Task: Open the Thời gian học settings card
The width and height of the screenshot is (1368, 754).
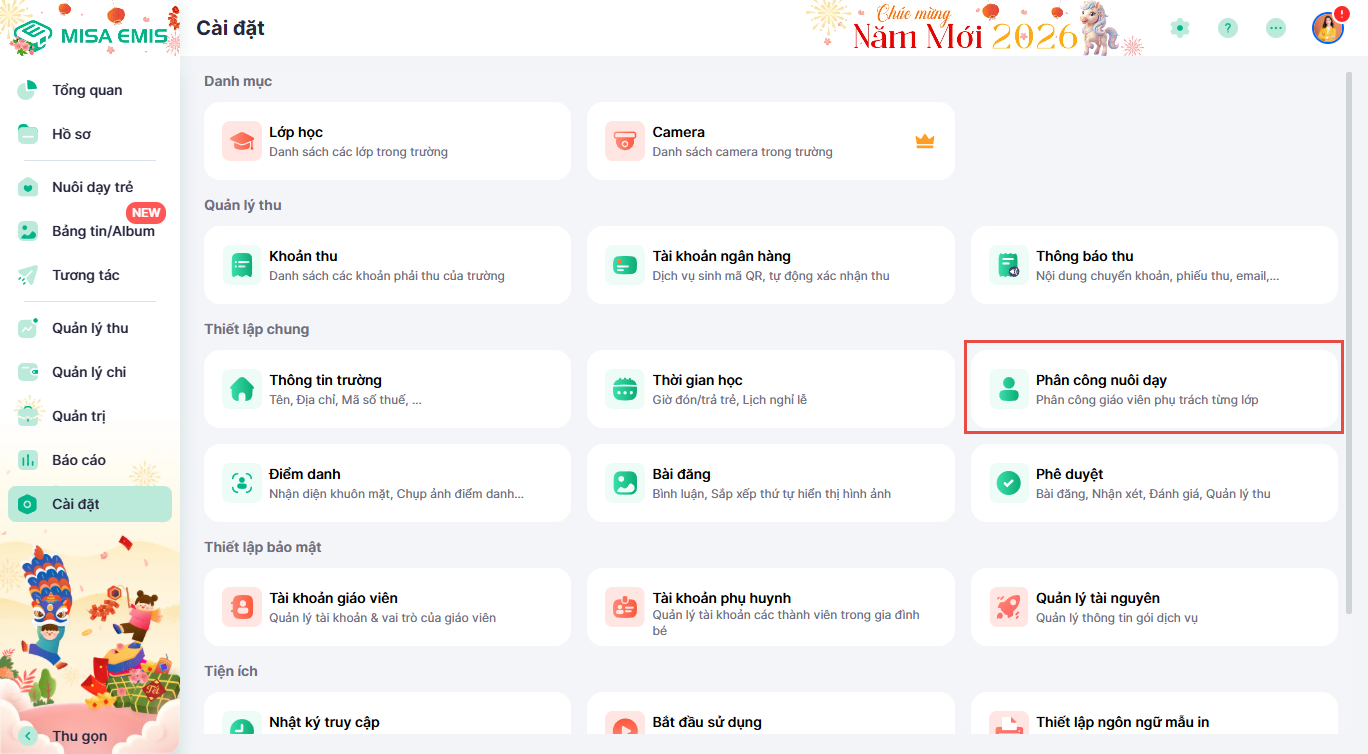Action: 770,389
